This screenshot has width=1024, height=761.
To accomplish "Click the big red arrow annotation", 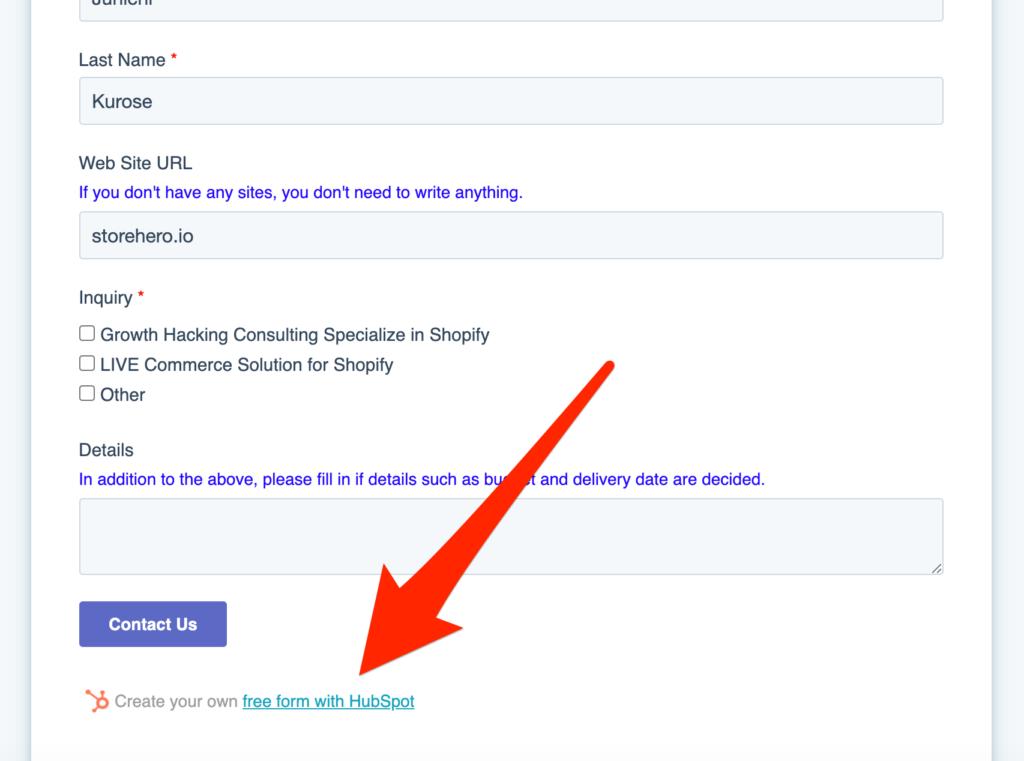I will [486, 517].
